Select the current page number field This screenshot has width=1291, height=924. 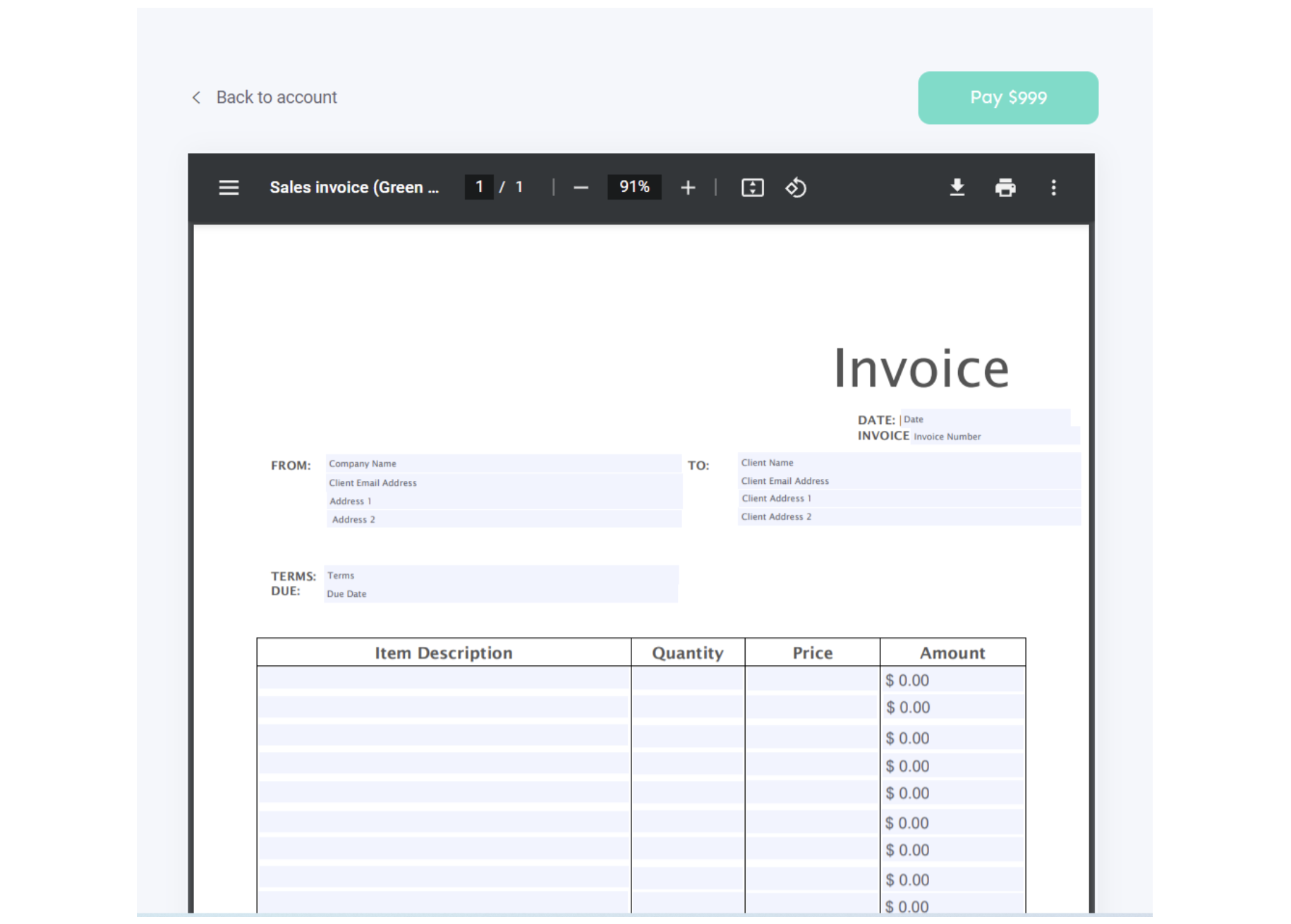click(479, 187)
